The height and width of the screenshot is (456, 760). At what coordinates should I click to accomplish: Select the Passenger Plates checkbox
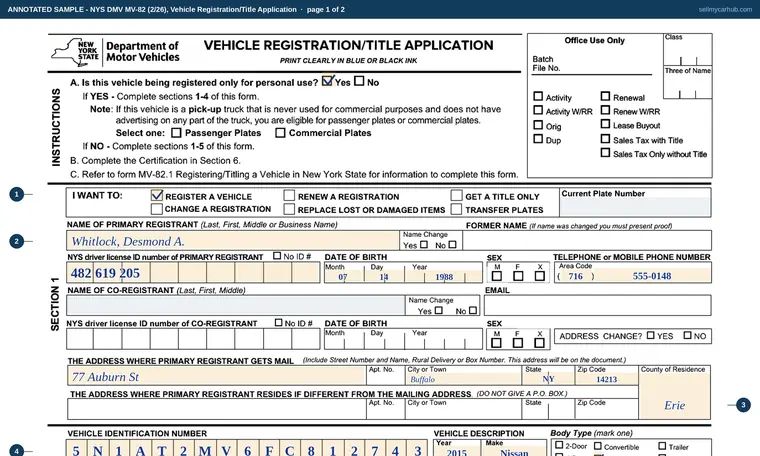tap(176, 132)
